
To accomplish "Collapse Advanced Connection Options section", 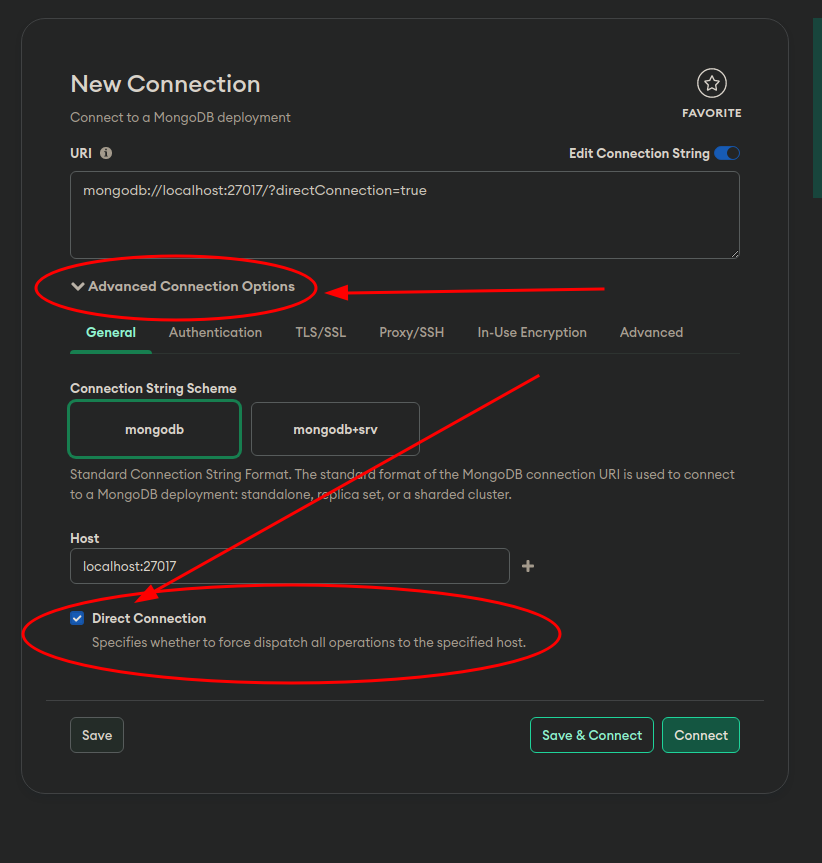I will 183,286.
